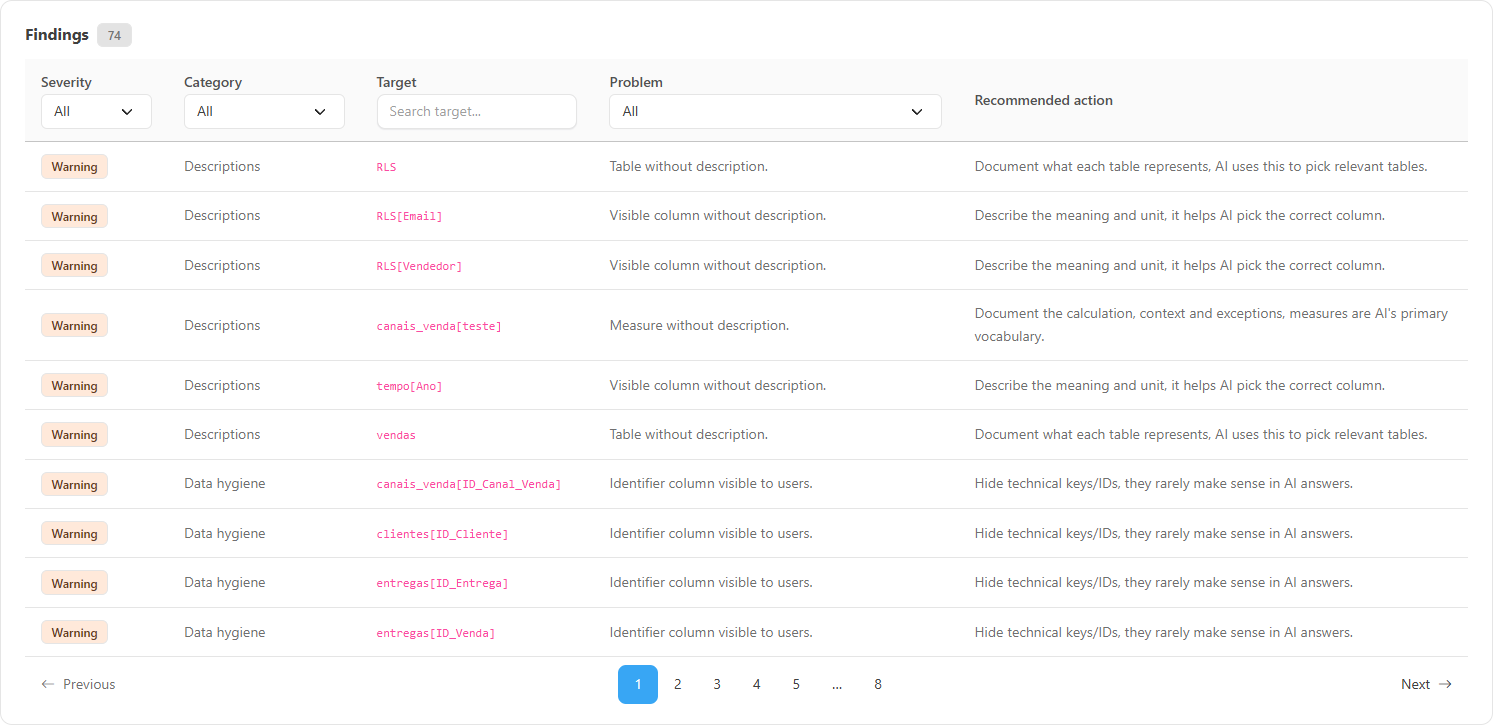Click 'Identifier column visible to users.' in entregas[ID_Venda] row
Viewport: 1493px width, 725px height.
(711, 632)
